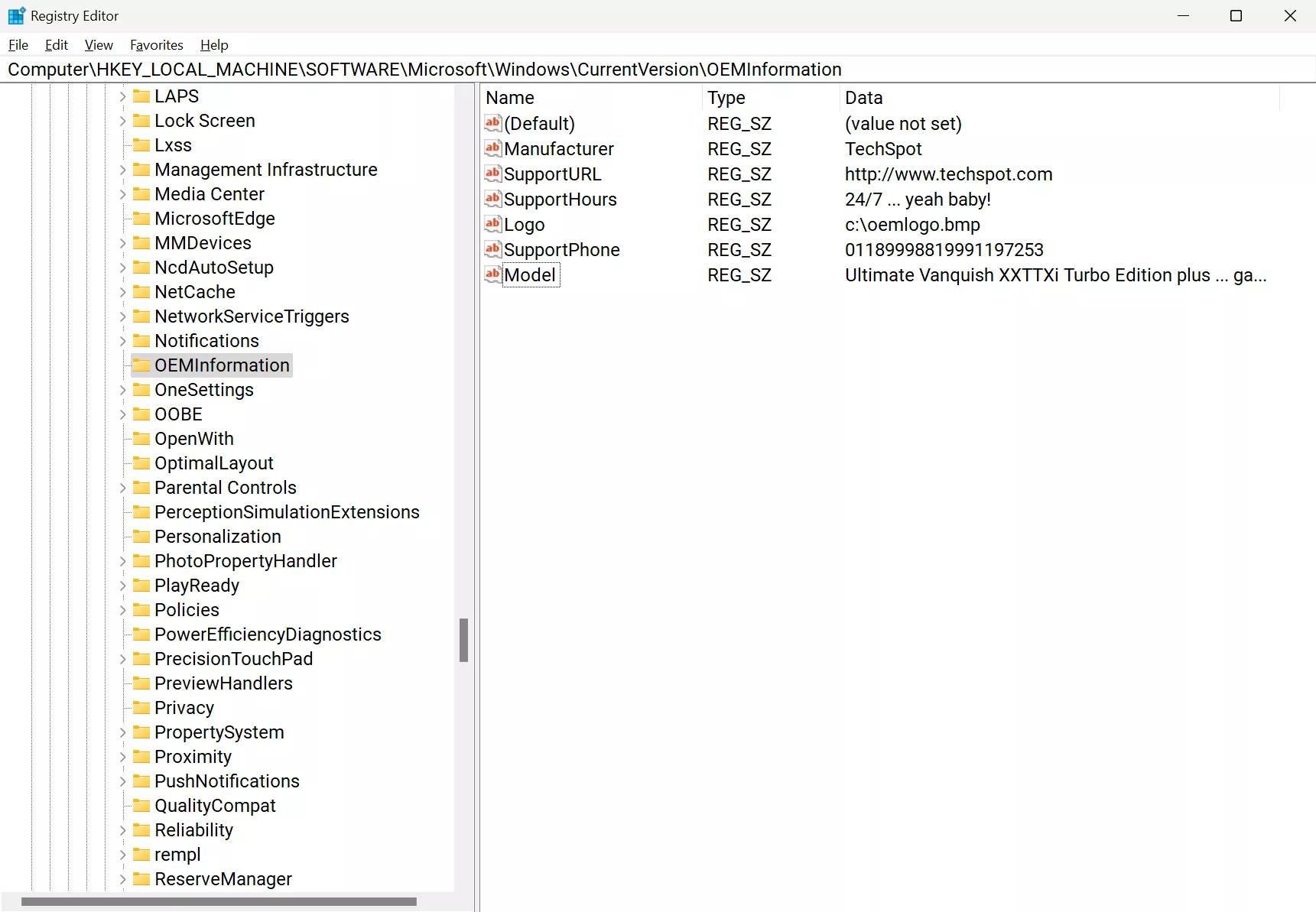Expand the Notifications key
The image size is (1316, 912).
pos(122,341)
